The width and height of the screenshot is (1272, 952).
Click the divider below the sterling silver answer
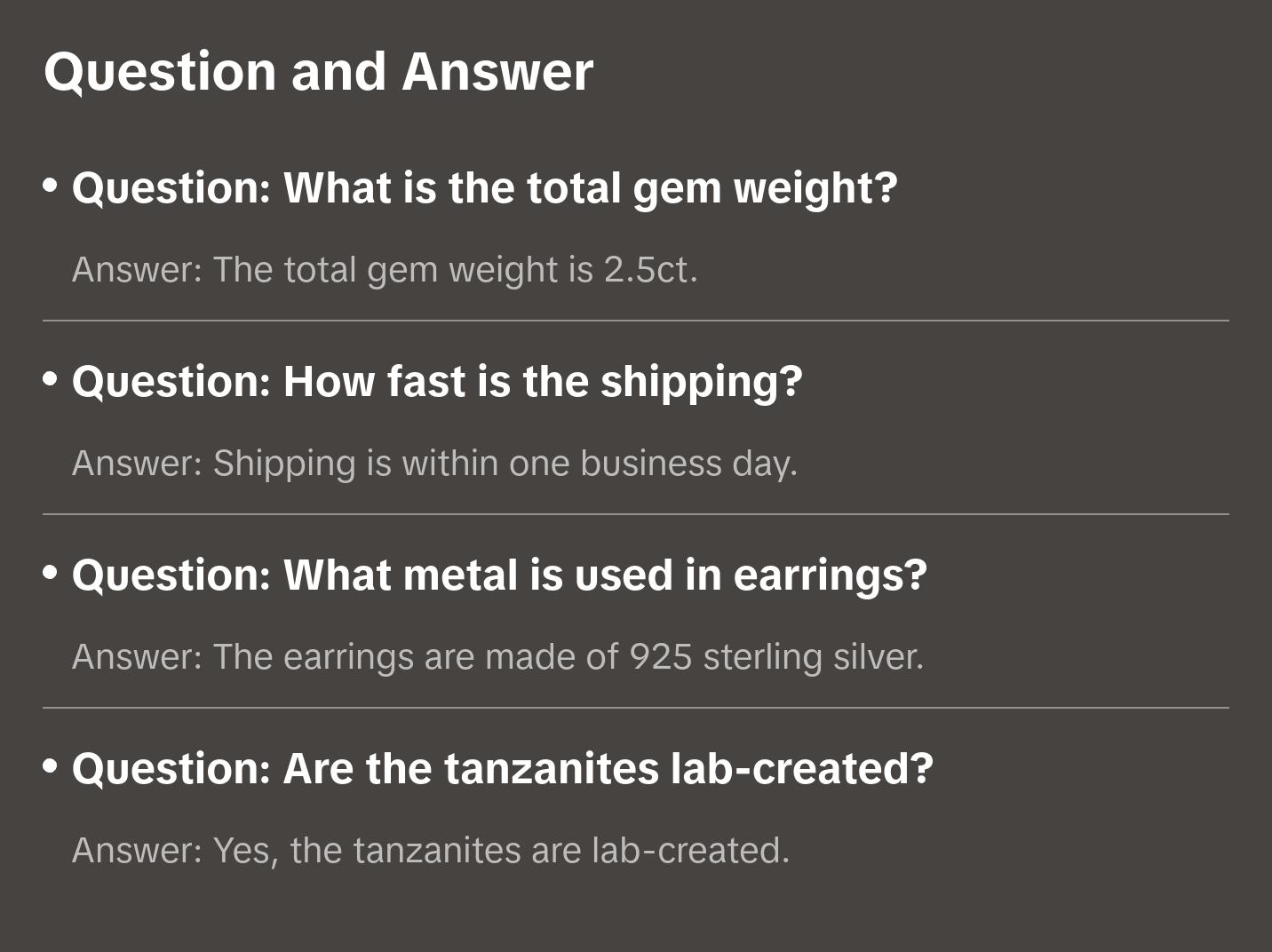coord(636,708)
